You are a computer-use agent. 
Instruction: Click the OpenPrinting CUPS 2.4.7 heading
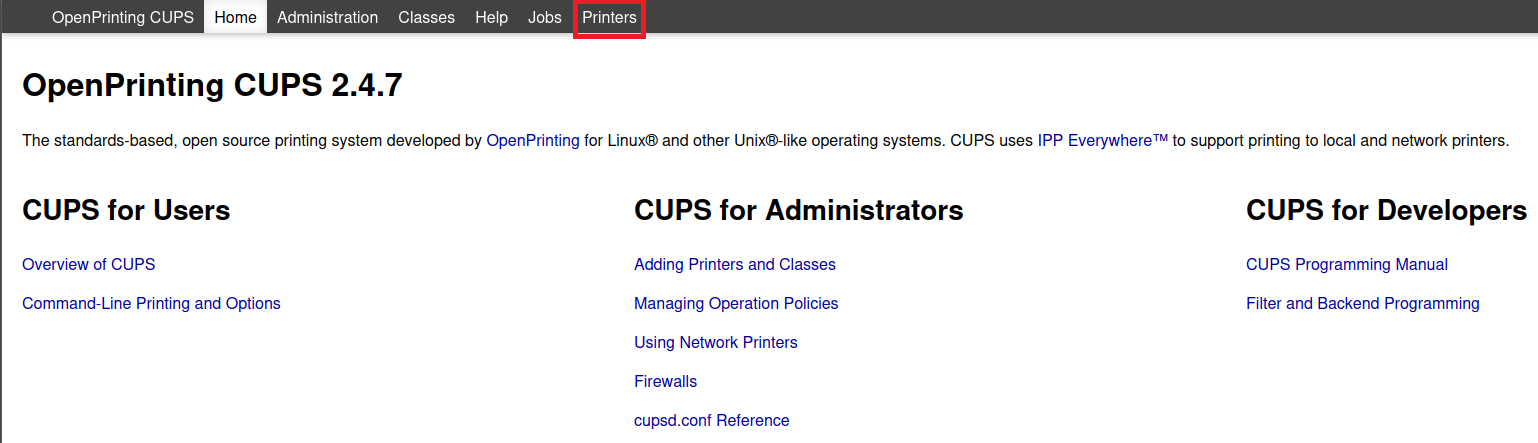212,86
